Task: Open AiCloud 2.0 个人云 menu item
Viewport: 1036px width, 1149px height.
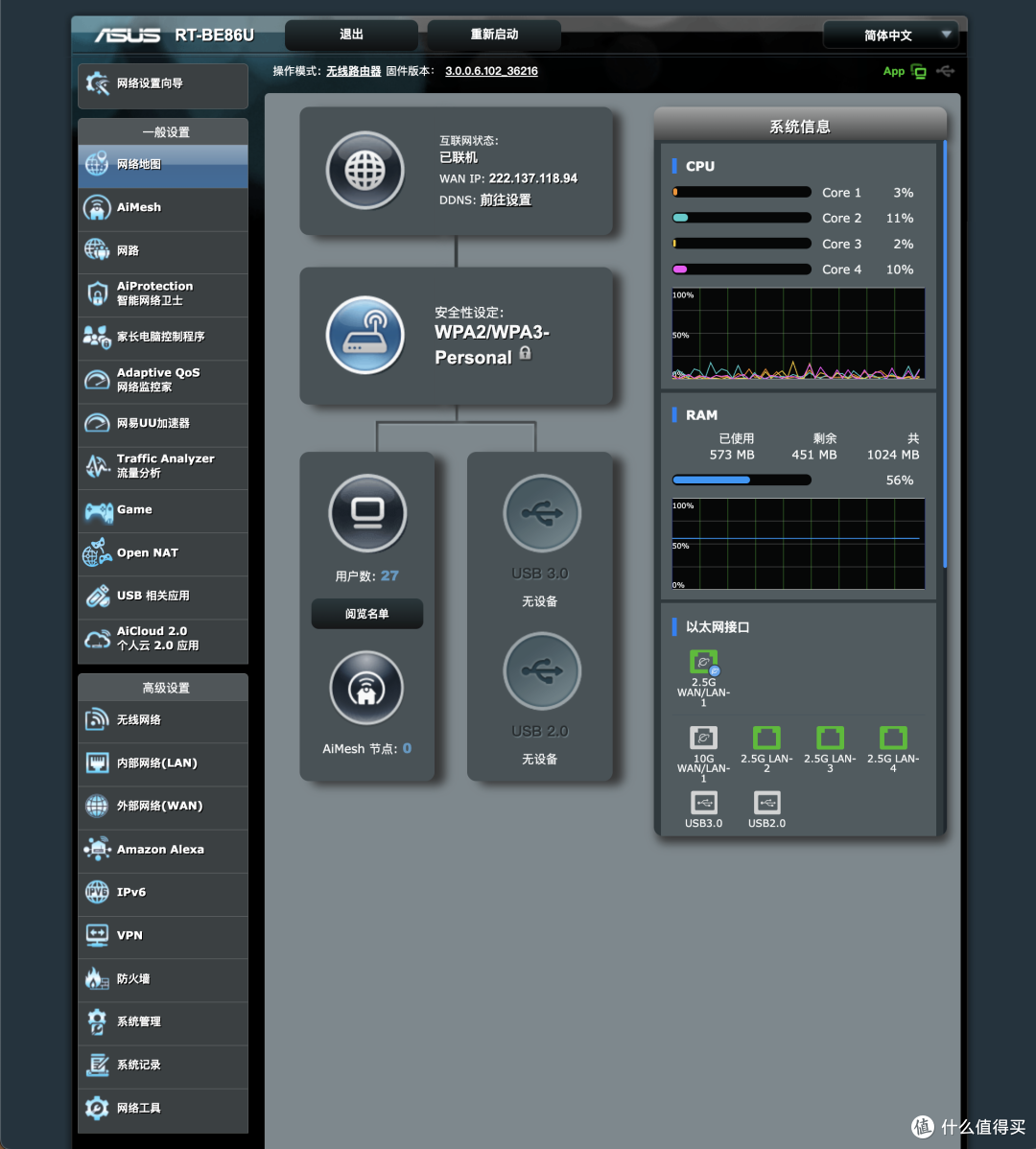Action: pyautogui.click(x=163, y=640)
